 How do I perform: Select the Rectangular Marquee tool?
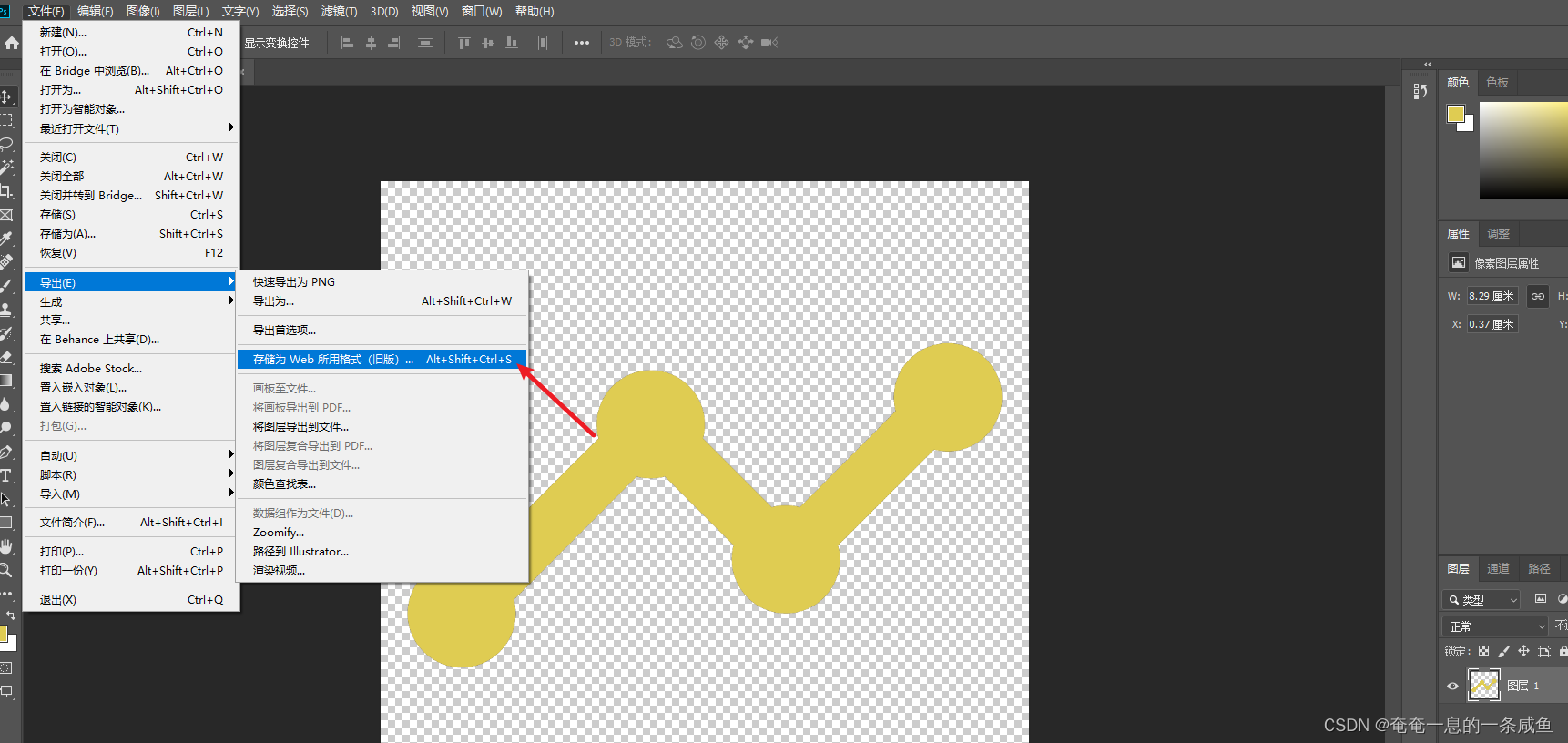coord(6,120)
